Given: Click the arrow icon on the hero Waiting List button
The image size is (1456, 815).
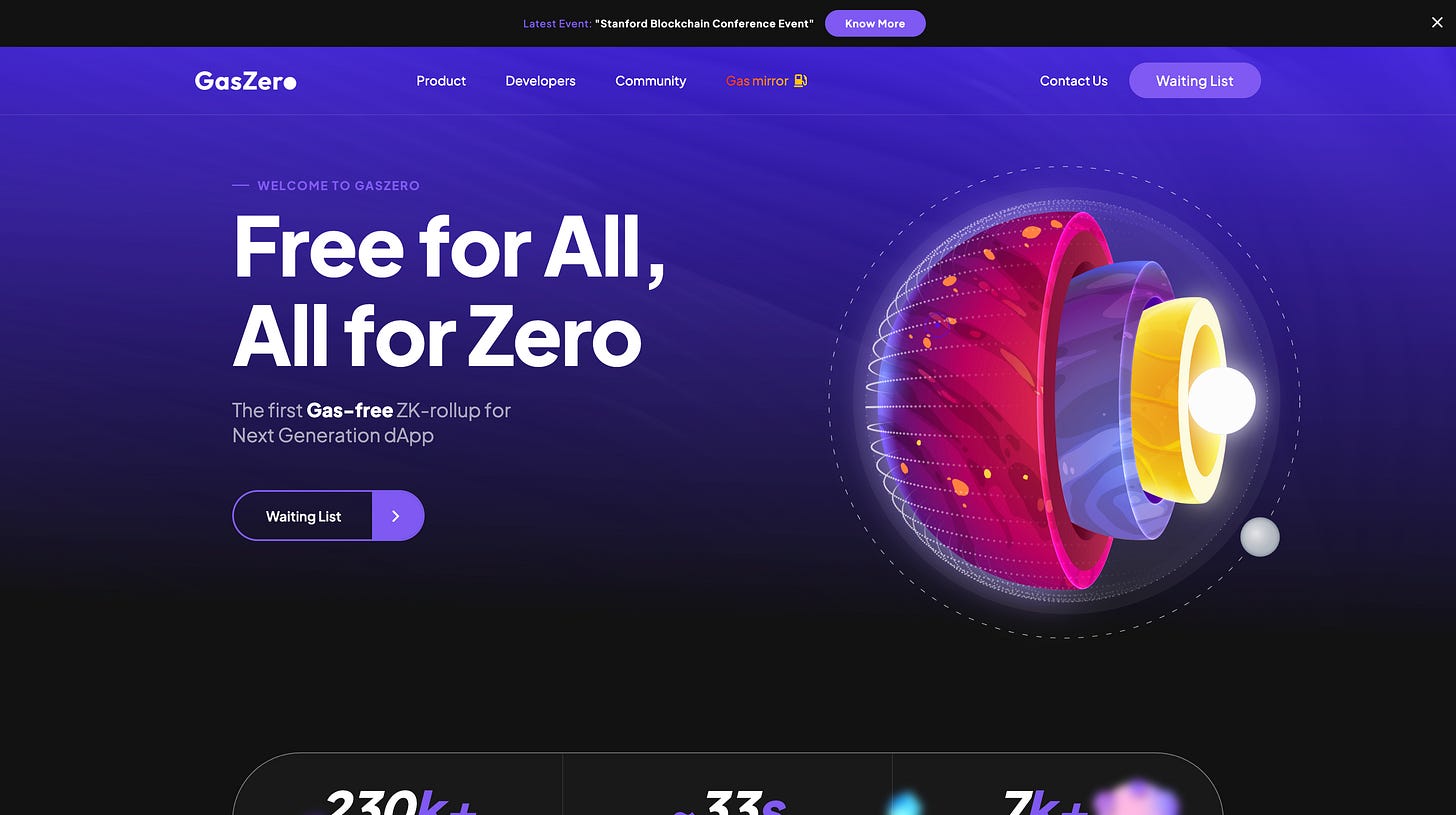Looking at the screenshot, I should 397,516.
